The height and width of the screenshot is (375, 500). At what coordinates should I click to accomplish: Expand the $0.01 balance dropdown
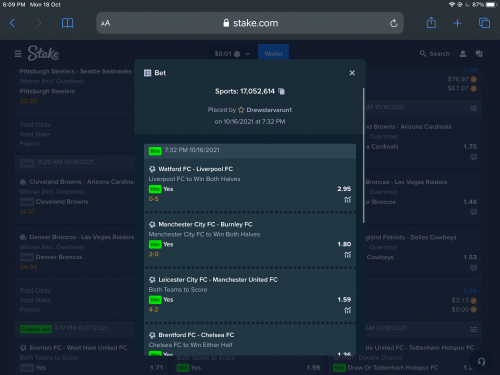232,54
